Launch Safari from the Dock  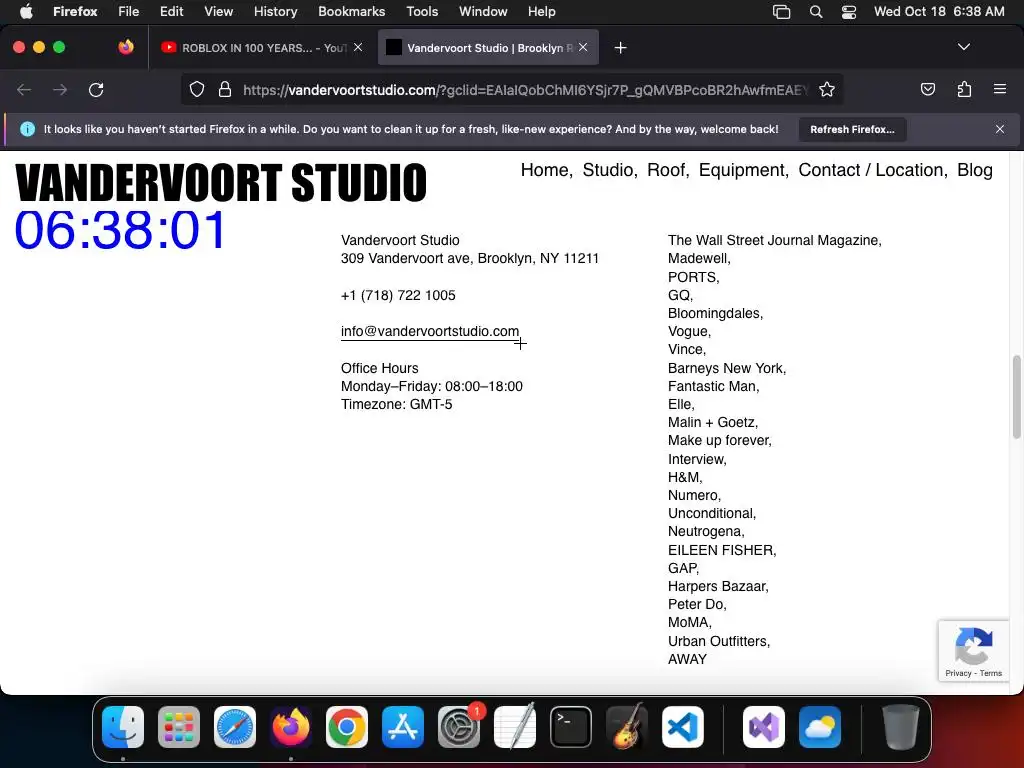[x=235, y=727]
